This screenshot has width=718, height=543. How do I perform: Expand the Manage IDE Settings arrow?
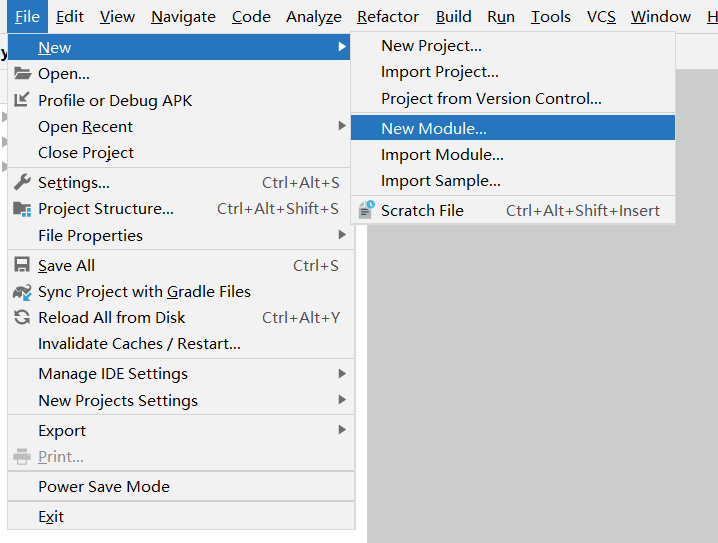click(342, 374)
